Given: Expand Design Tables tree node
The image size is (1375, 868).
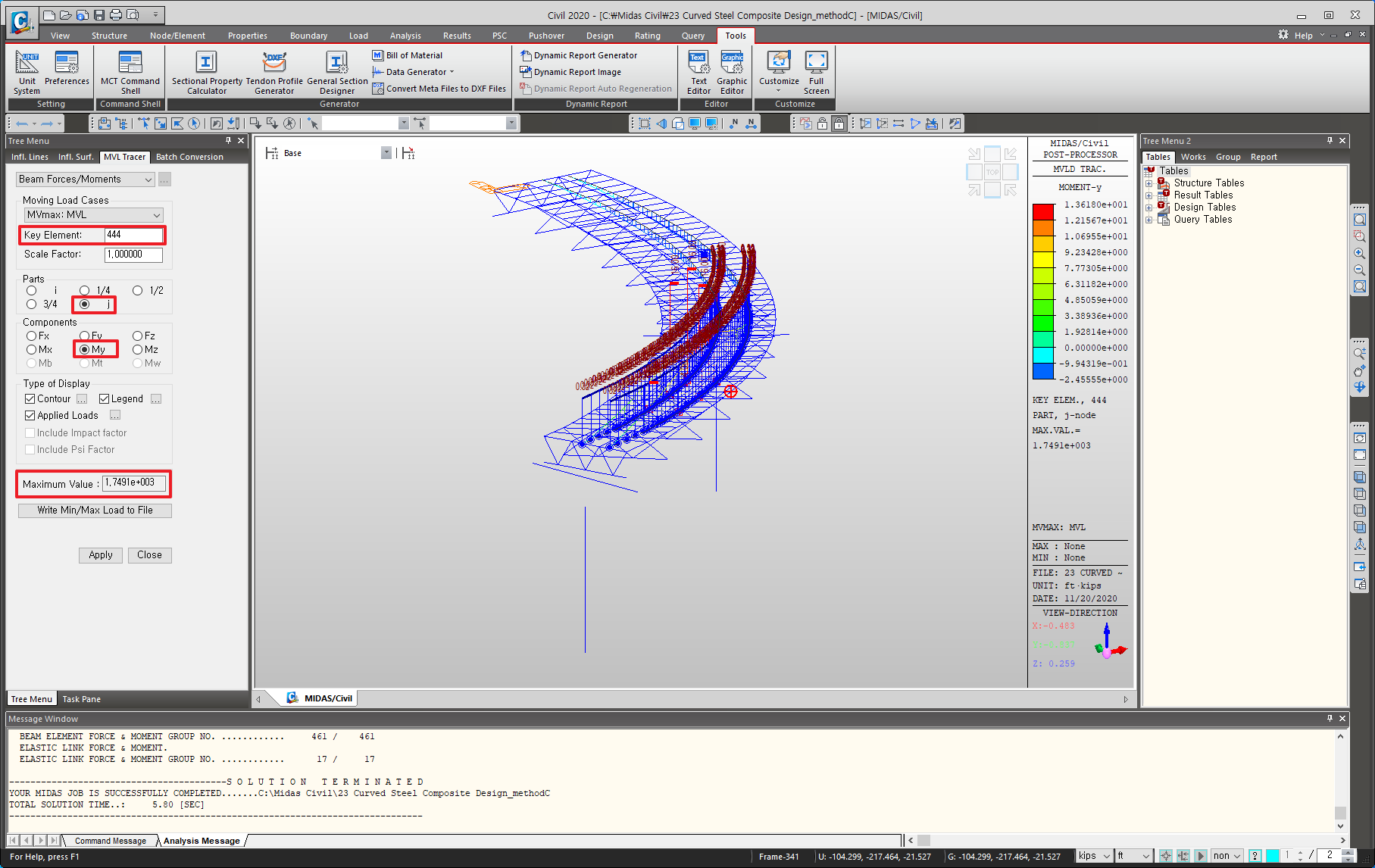Looking at the screenshot, I should 1148,208.
